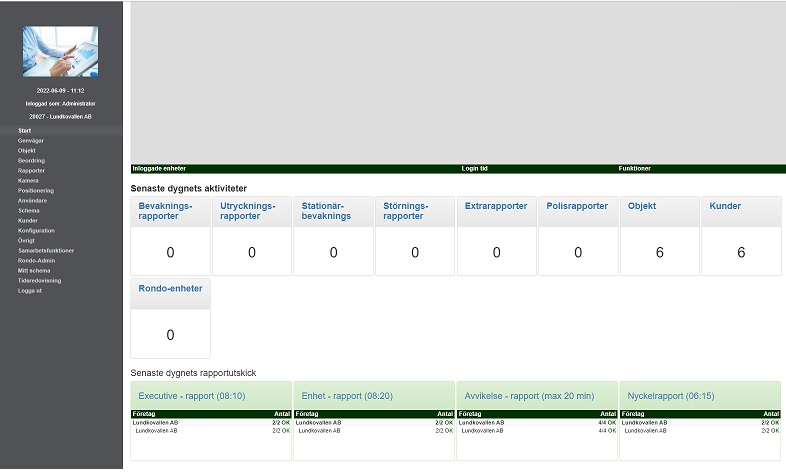Open Executive - rapport (08:10) header
This screenshot has width=786, height=476.
coord(211,395)
